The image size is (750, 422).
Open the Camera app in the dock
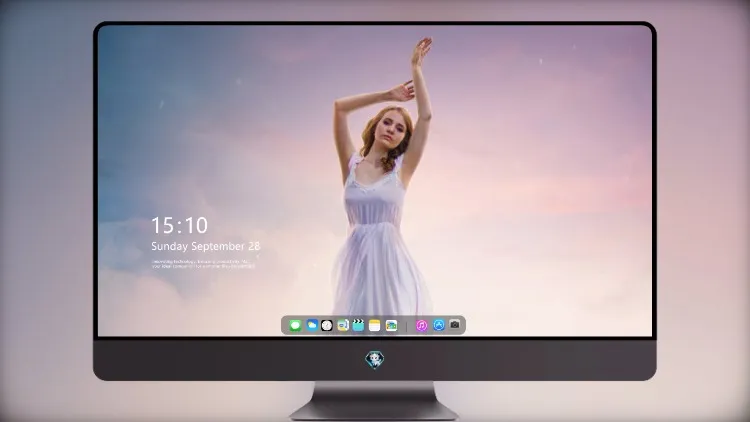(454, 325)
